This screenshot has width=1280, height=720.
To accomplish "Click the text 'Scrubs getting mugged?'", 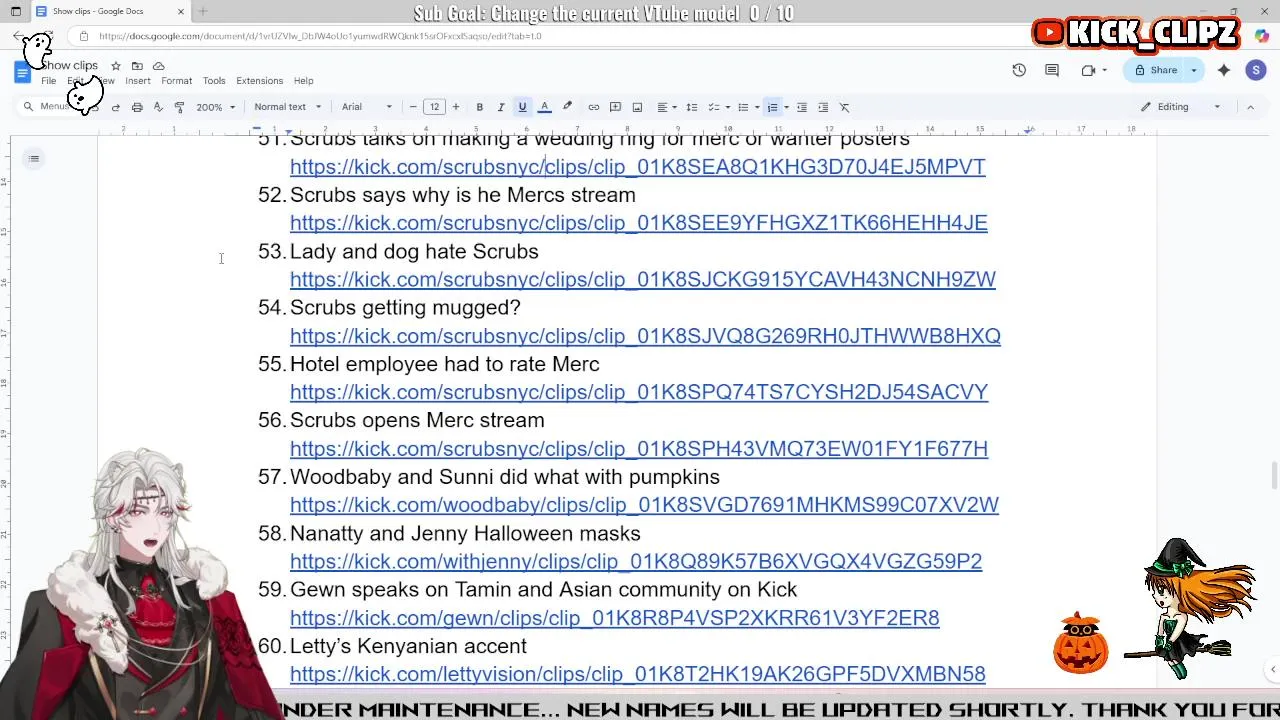I will click(x=405, y=308).
